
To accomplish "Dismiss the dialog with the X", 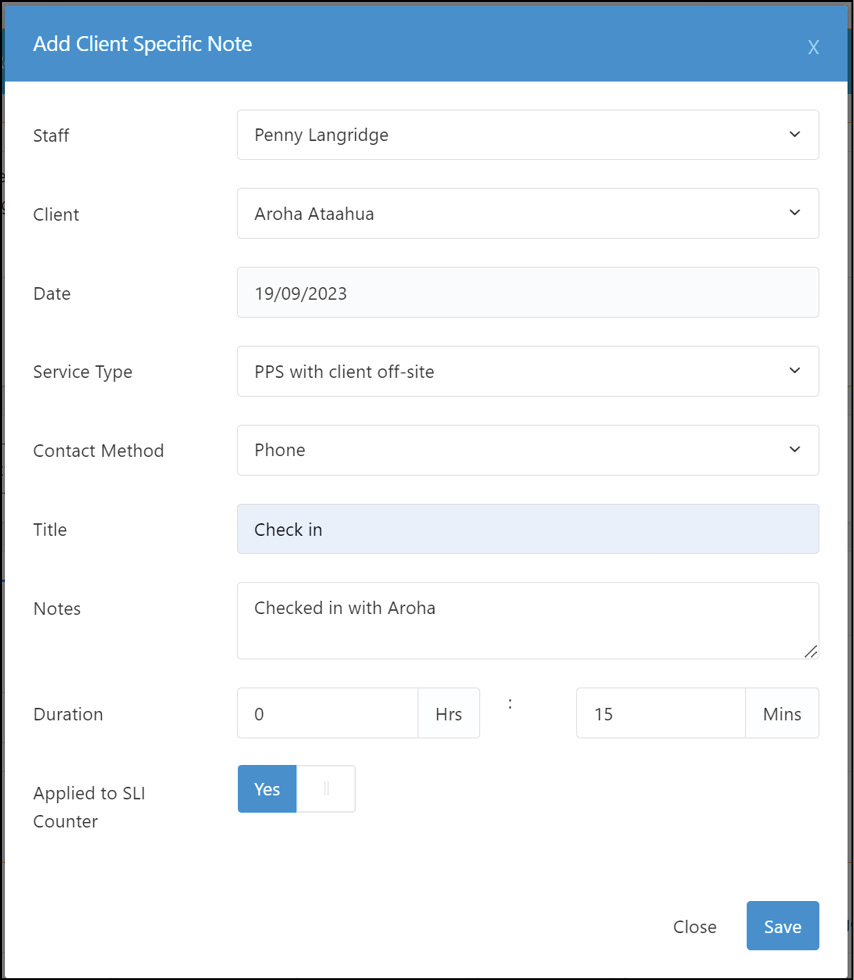I will 813,47.
